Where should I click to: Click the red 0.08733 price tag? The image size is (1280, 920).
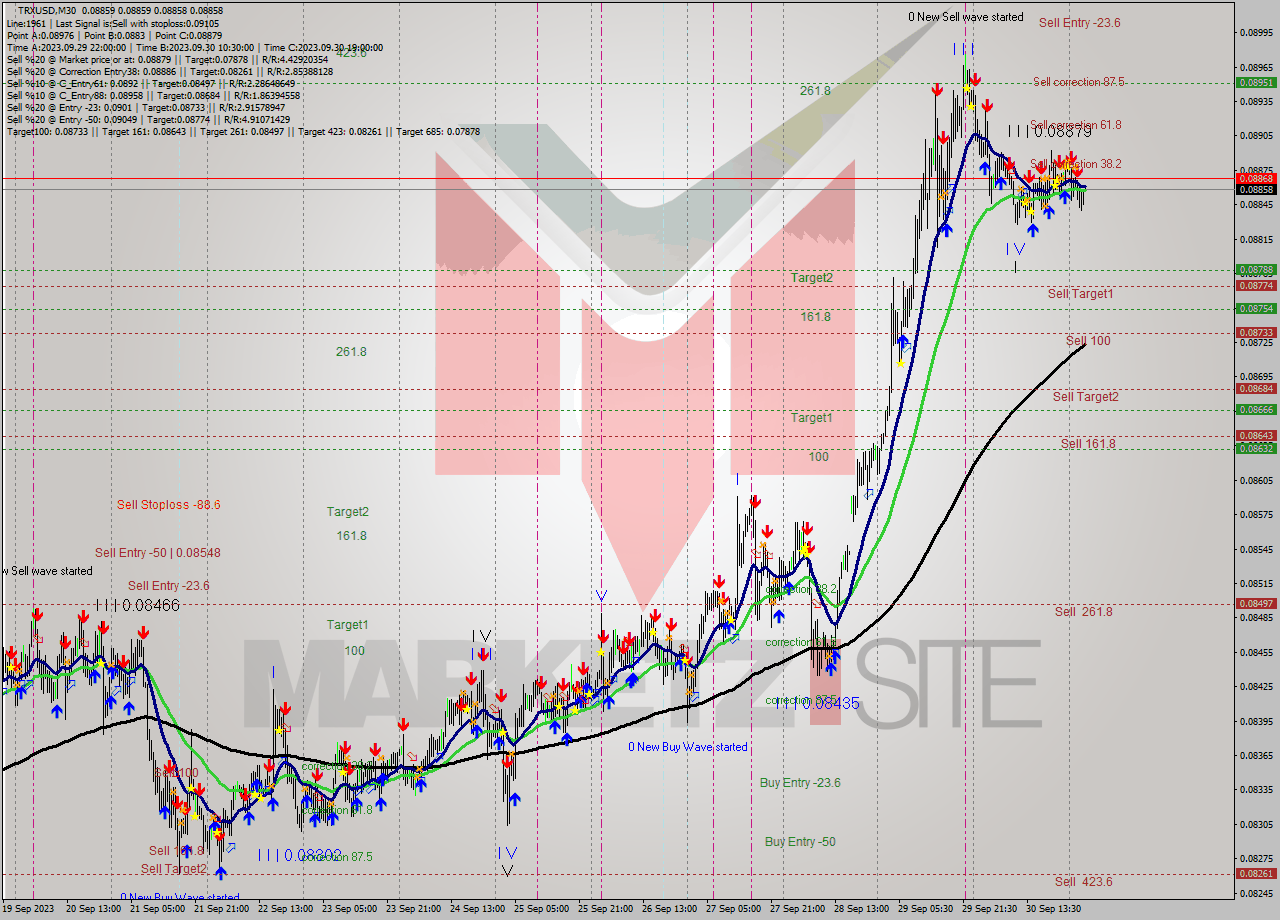[x=1256, y=332]
